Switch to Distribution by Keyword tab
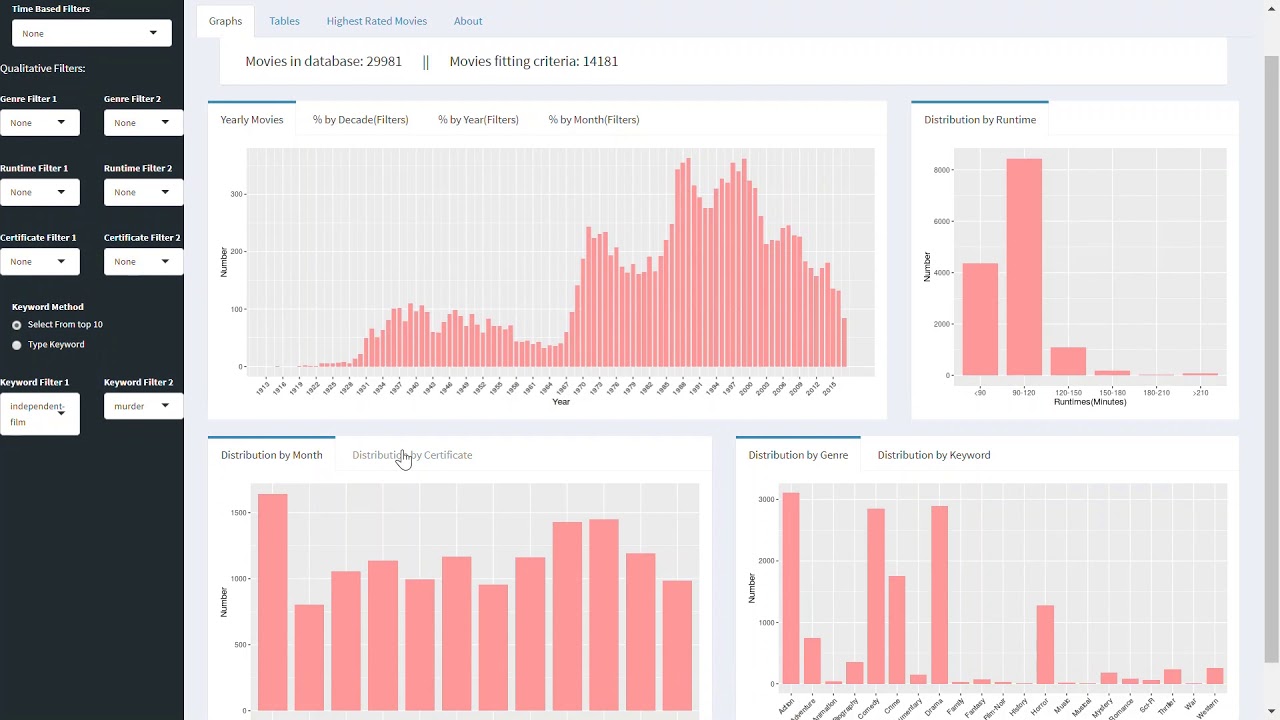 pos(934,455)
